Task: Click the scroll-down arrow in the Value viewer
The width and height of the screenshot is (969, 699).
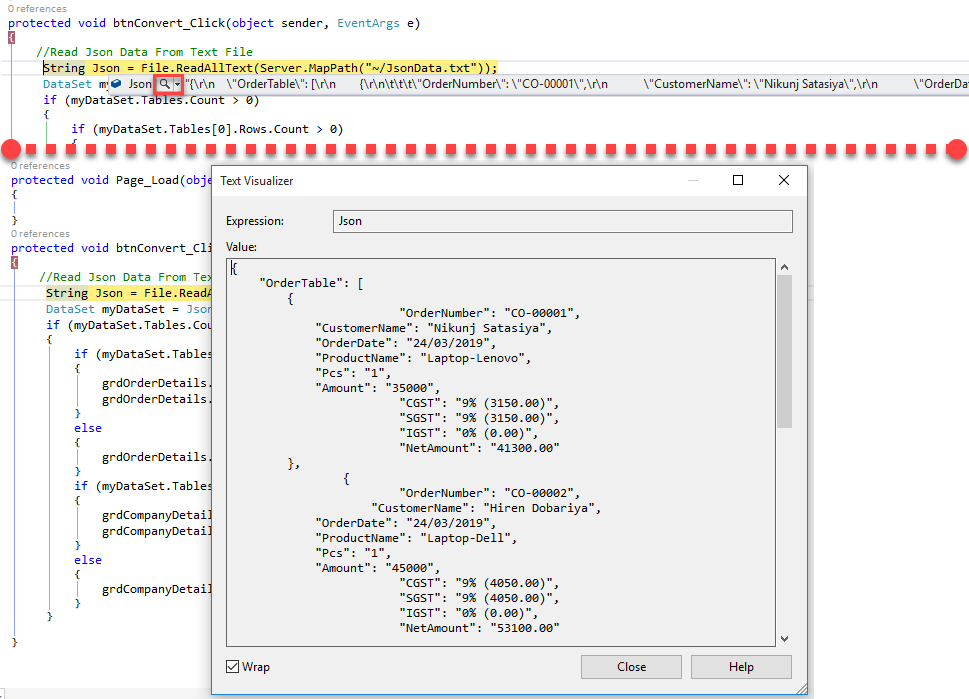Action: click(x=784, y=638)
